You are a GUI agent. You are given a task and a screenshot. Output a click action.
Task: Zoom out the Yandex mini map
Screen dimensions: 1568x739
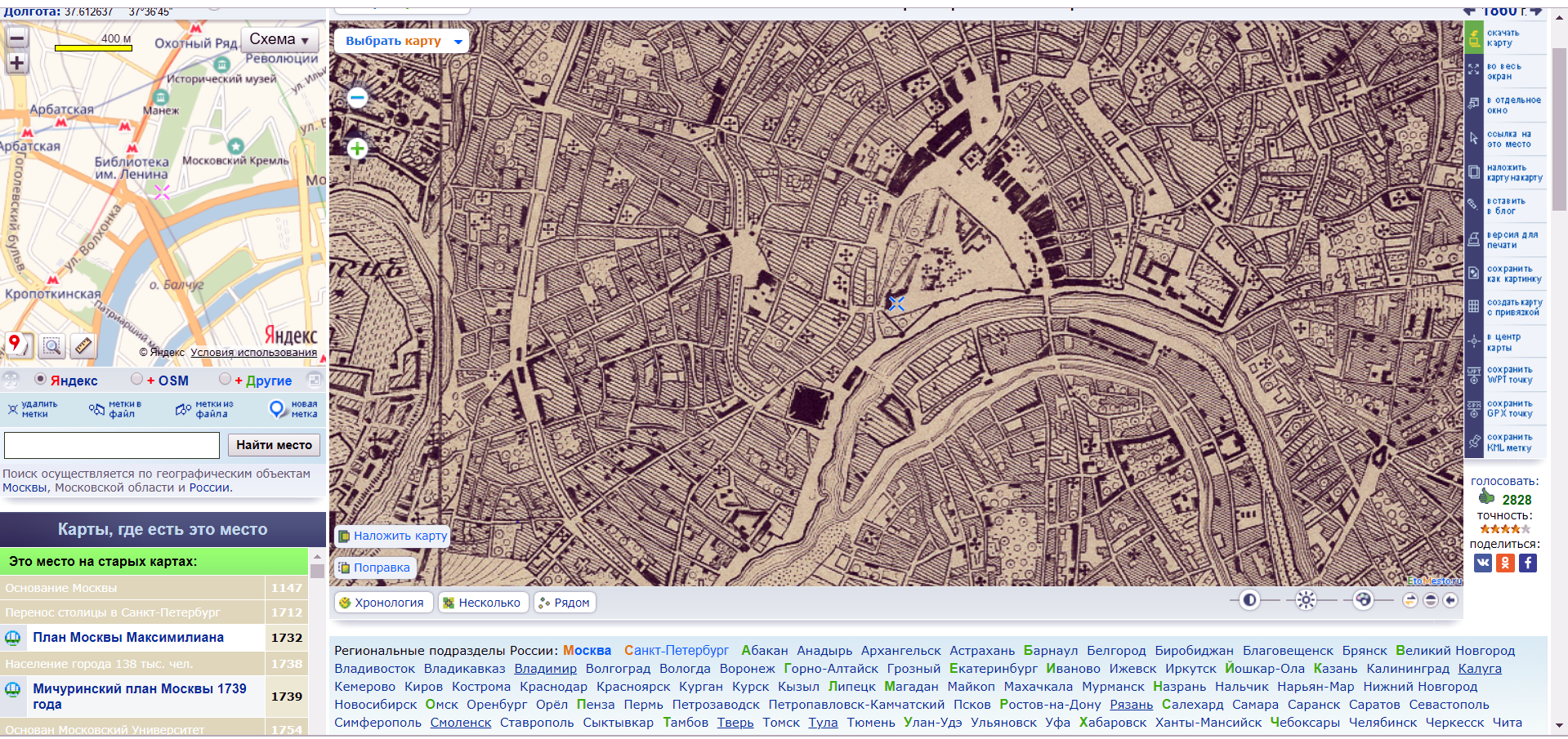tap(17, 38)
